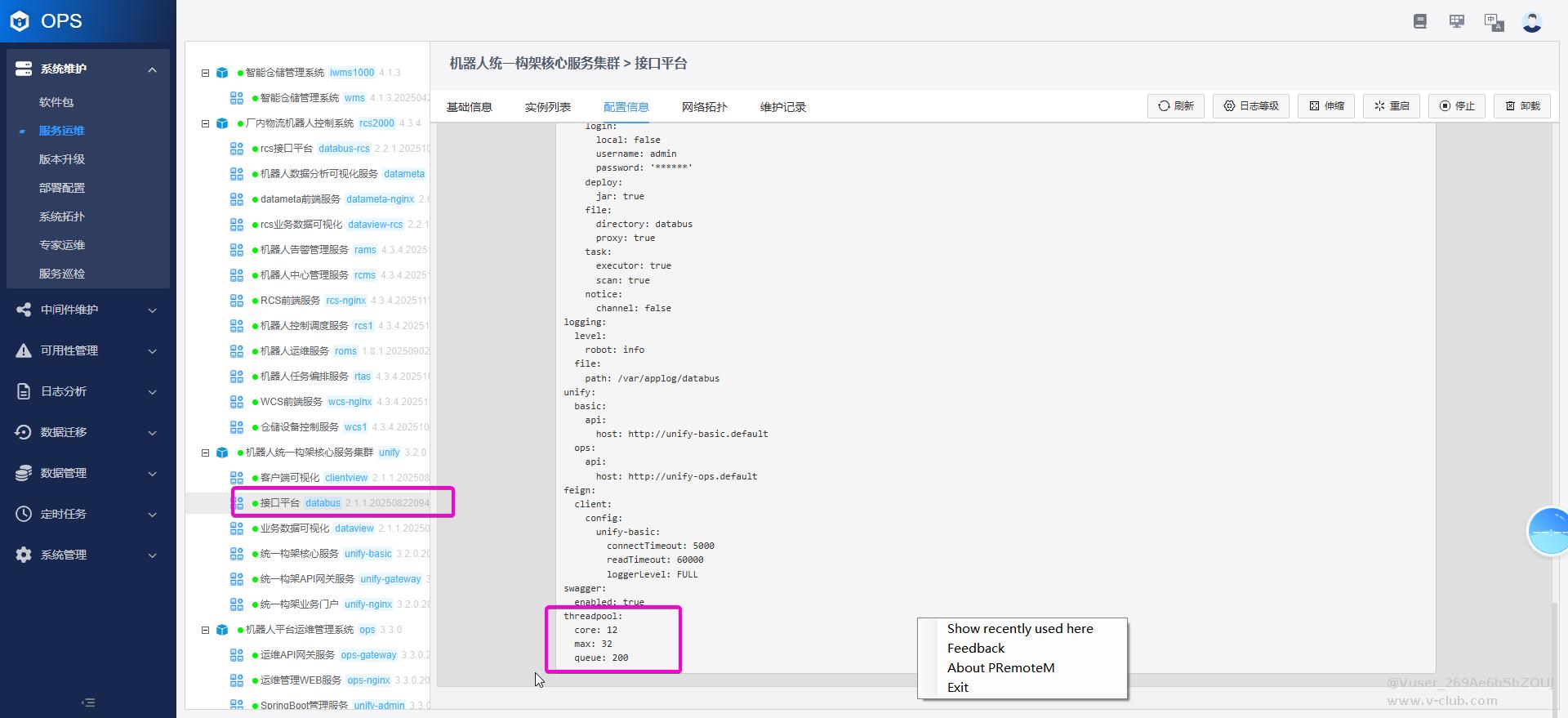Click the OPS logo icon

pyautogui.click(x=20, y=21)
